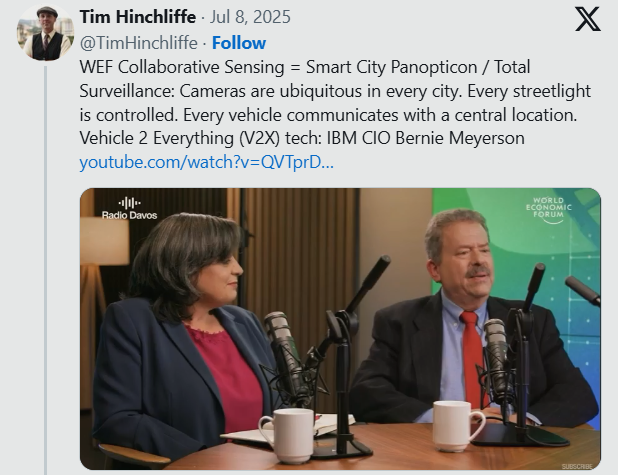Viewport: 618px width, 475px height.
Task: Click the vertical thread line below the avatar
Action: pos(46,270)
